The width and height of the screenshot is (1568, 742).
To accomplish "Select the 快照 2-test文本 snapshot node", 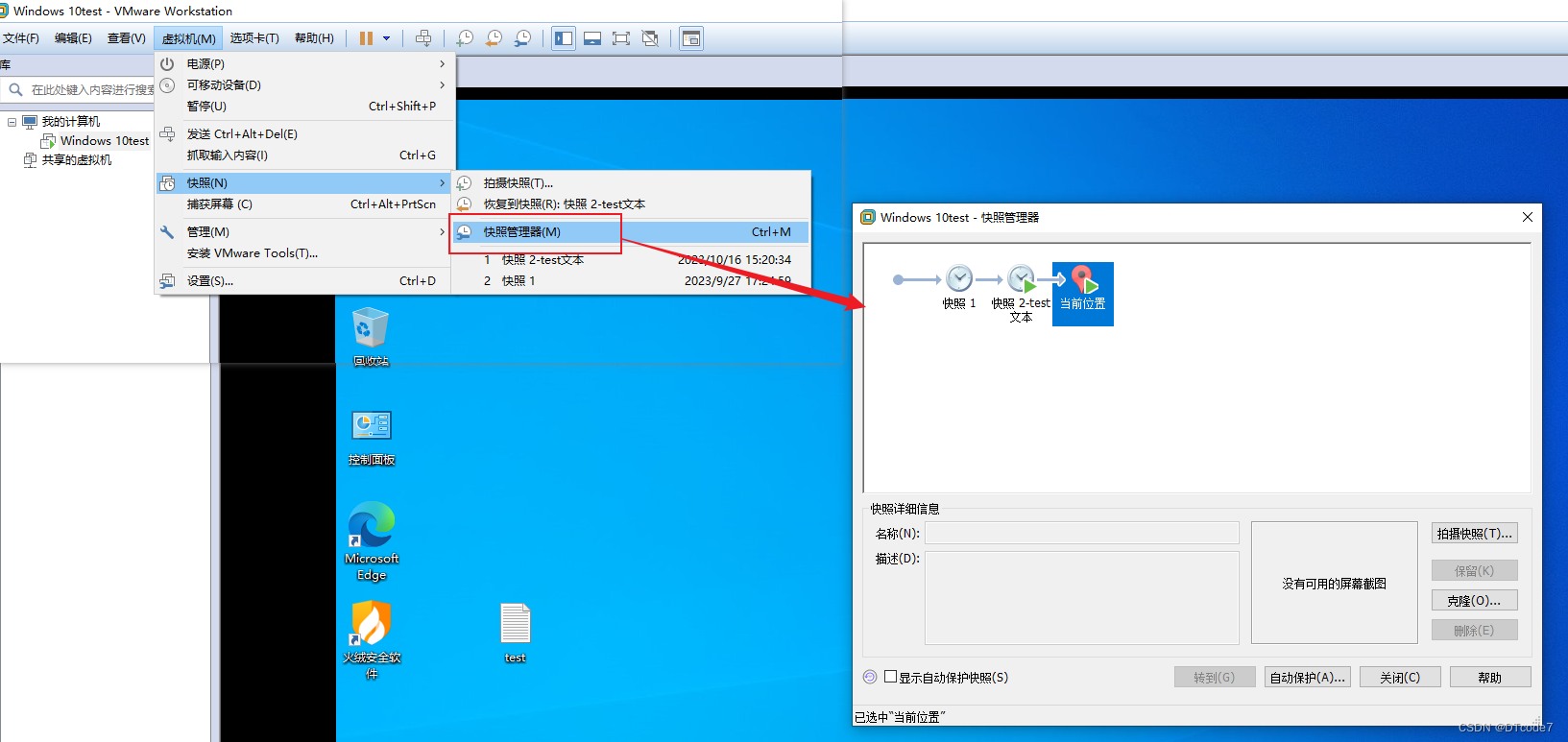I will click(1021, 294).
